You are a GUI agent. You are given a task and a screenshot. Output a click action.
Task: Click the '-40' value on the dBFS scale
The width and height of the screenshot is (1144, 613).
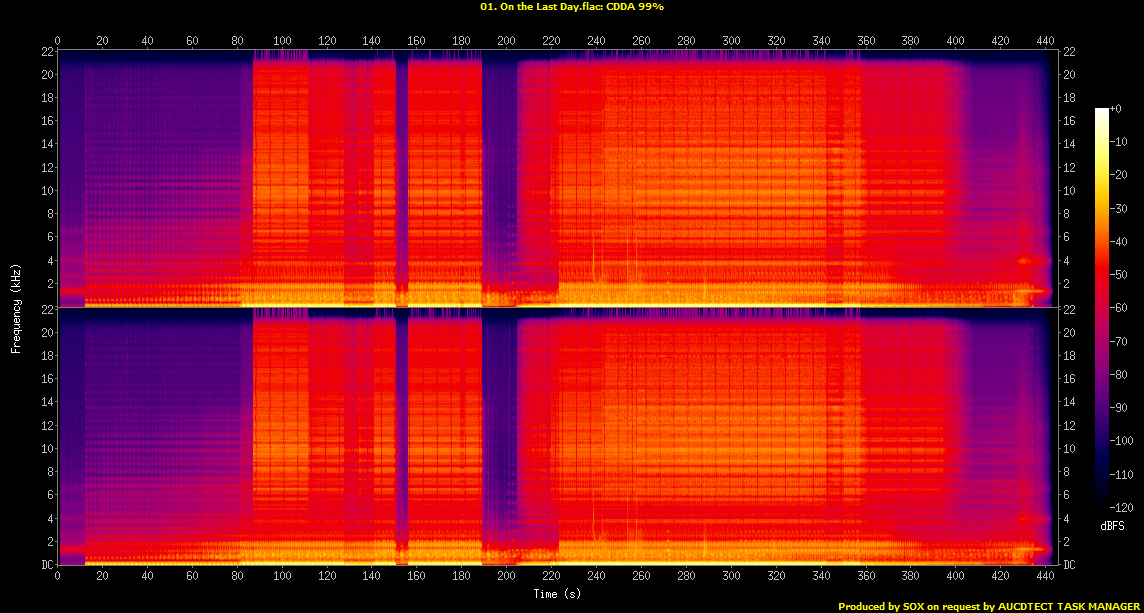pyautogui.click(x=1118, y=242)
